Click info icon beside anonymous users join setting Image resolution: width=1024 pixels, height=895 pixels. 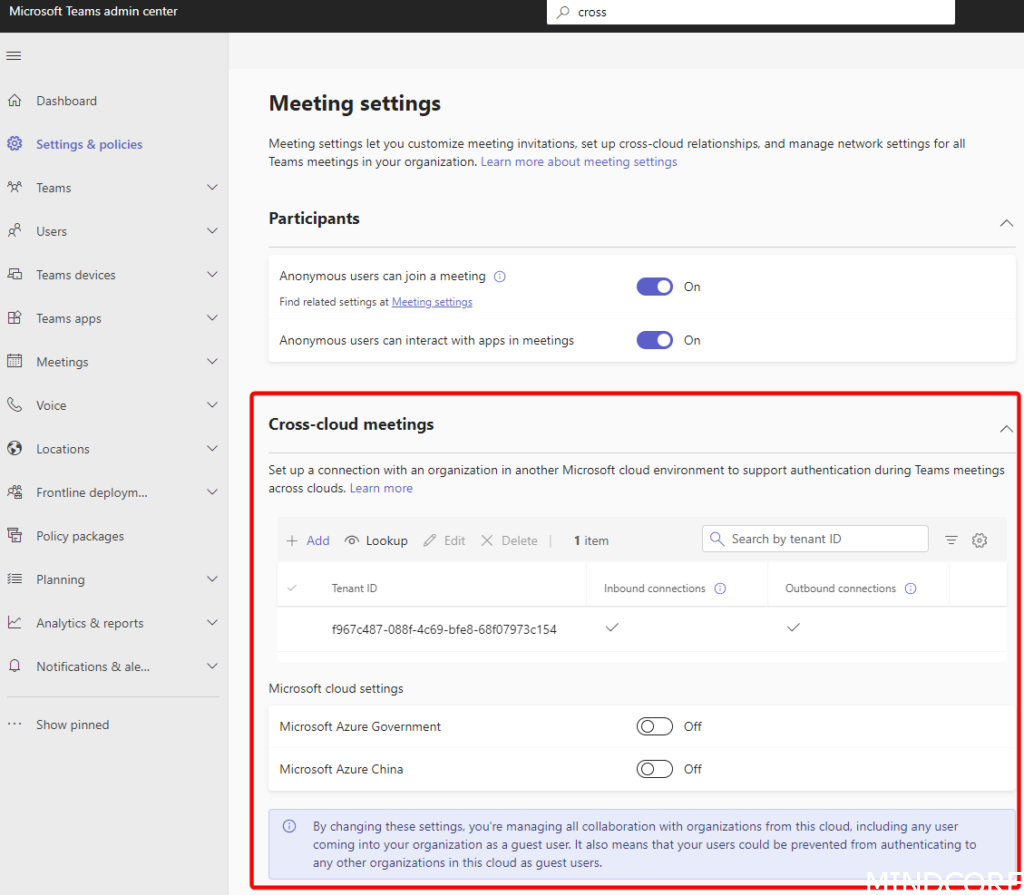tap(500, 277)
